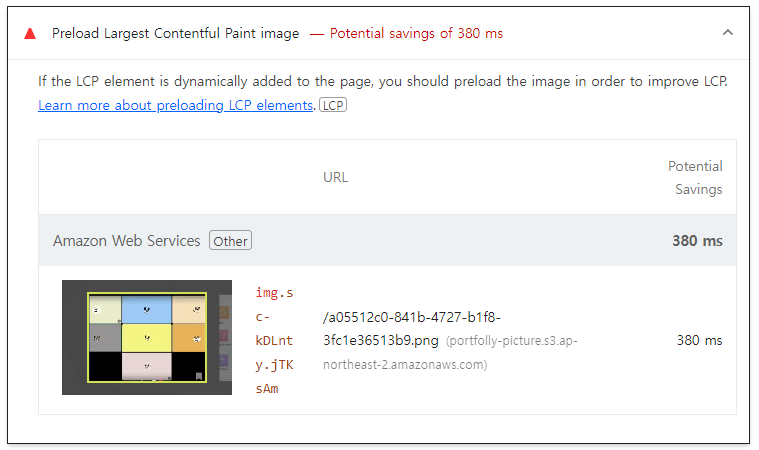Select the Amazon Web Services group row
759x450 pixels.
coord(387,240)
